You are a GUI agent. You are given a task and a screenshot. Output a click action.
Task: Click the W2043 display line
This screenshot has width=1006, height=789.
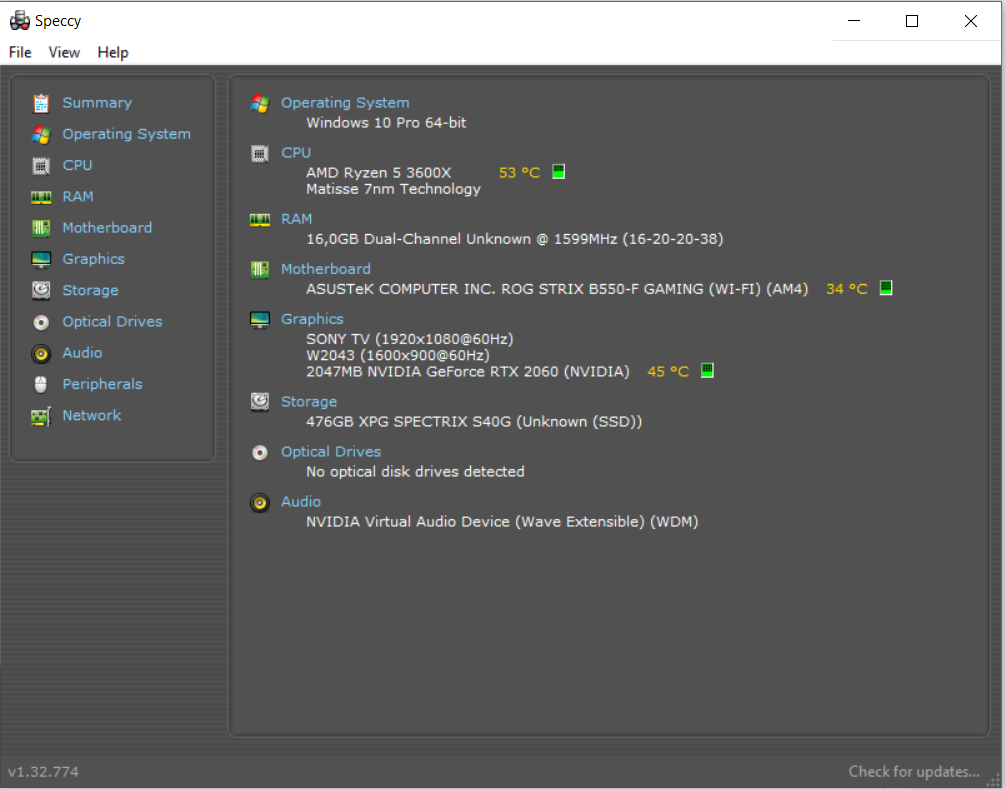tap(398, 356)
